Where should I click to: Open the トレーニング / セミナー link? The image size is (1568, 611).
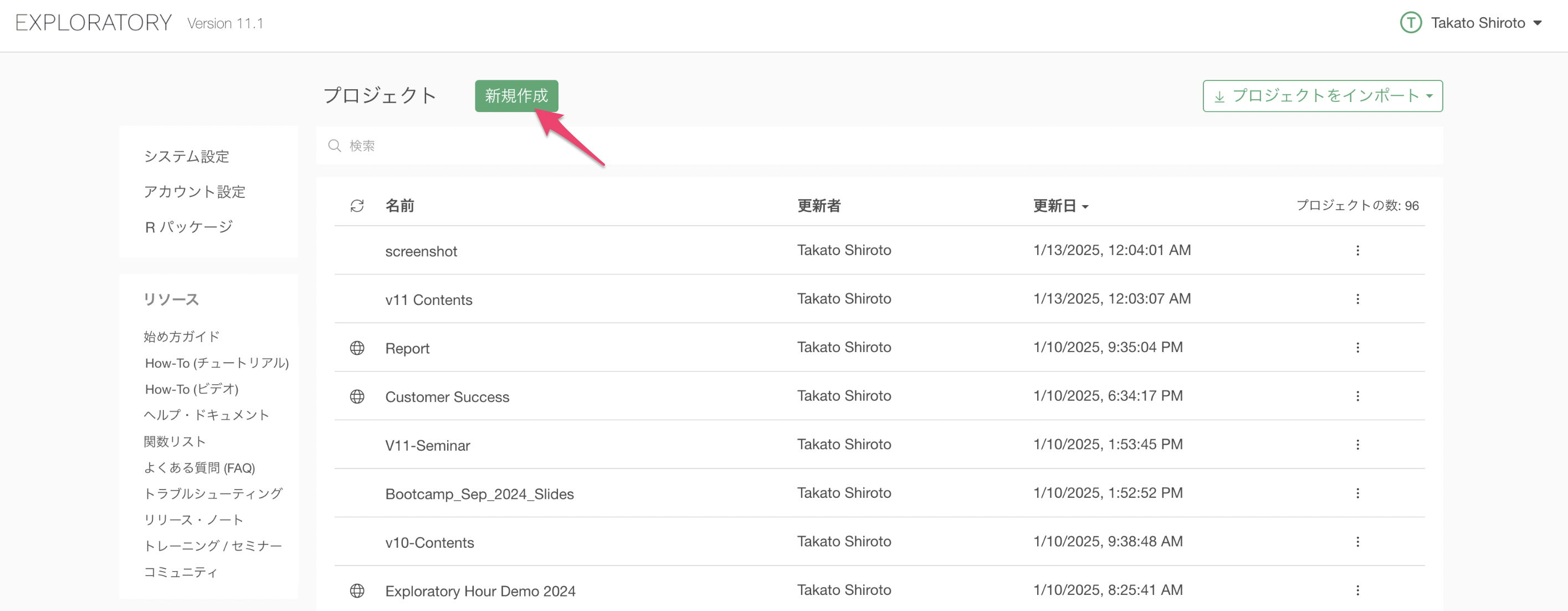(213, 547)
